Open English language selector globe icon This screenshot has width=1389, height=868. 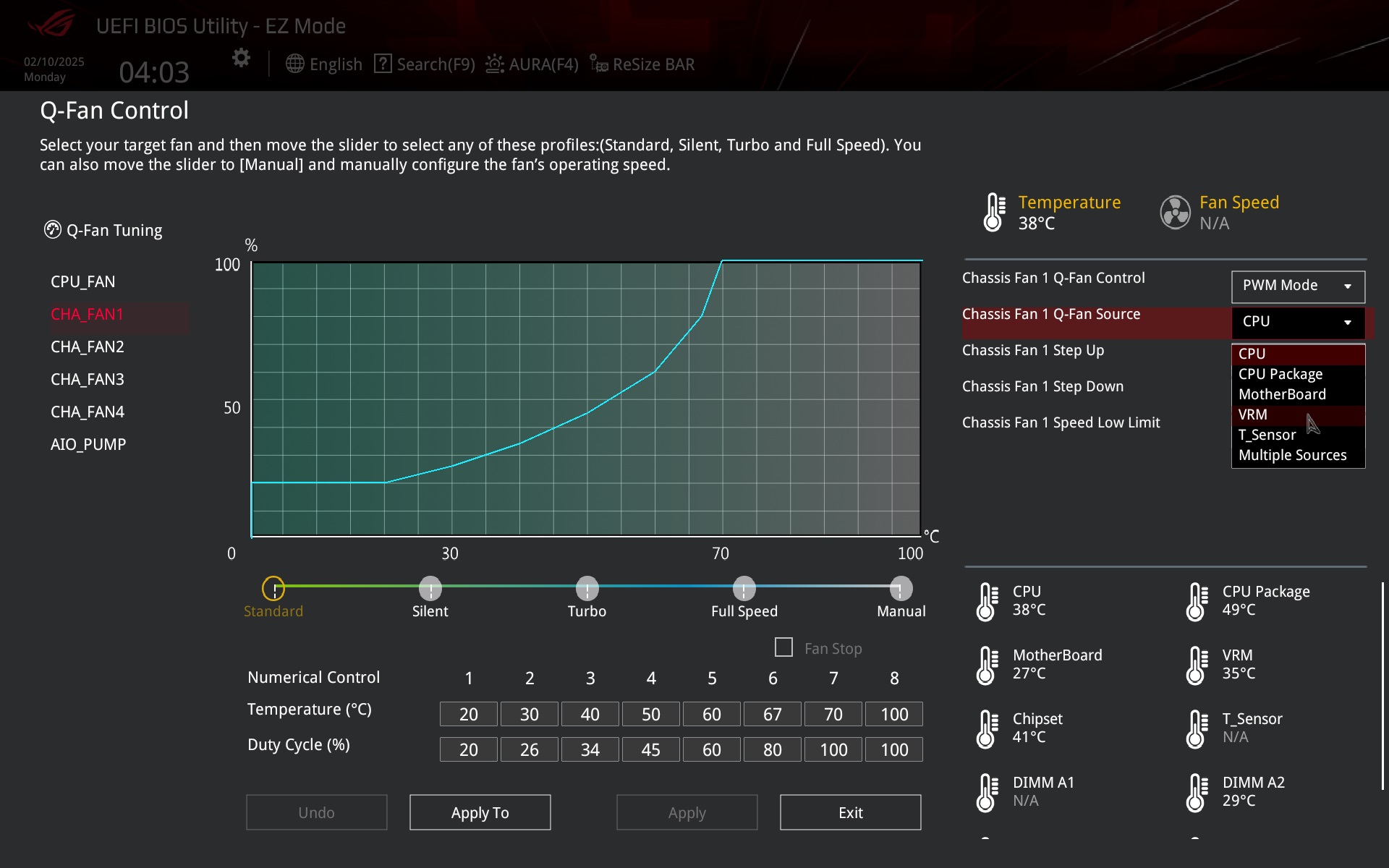(x=294, y=64)
